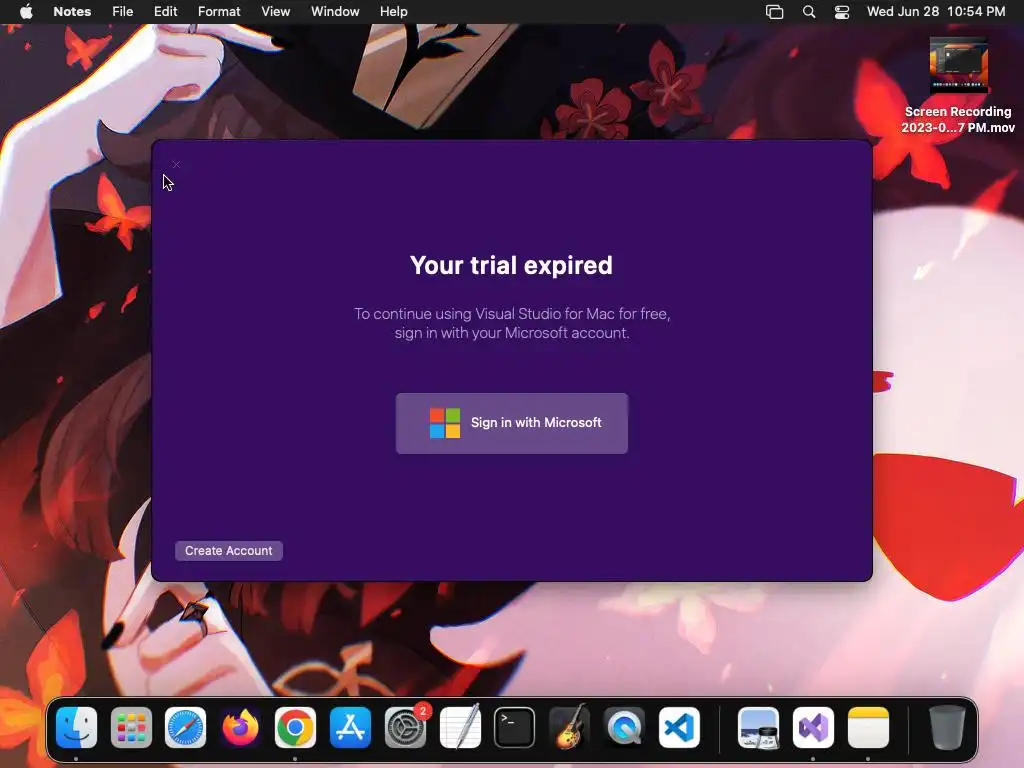Open the App Store from the Dock

[x=350, y=728]
